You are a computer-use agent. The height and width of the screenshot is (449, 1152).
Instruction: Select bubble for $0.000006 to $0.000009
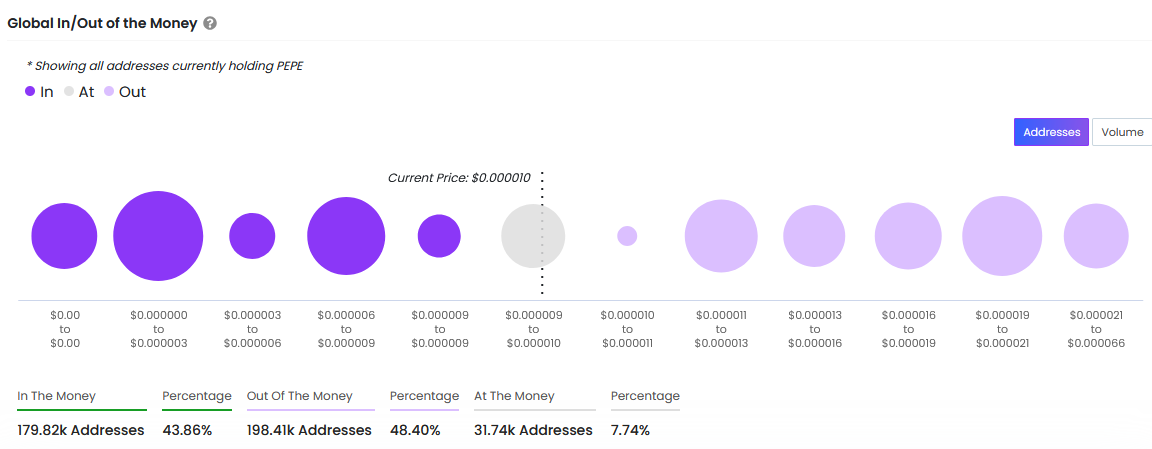tap(346, 236)
